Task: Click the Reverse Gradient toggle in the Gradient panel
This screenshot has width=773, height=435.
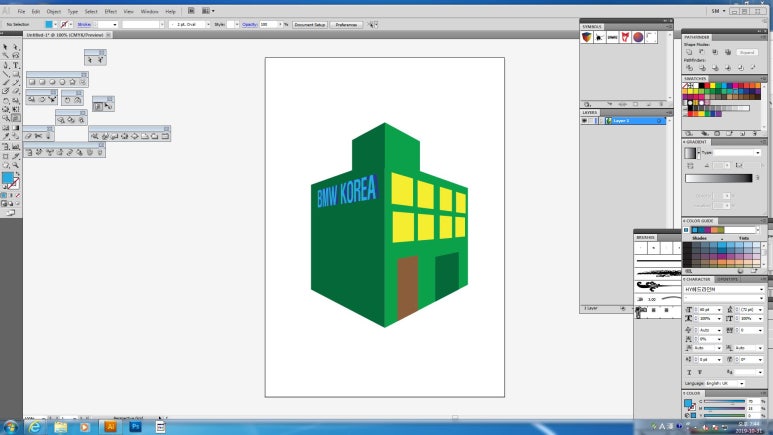Action: pyautogui.click(x=690, y=165)
